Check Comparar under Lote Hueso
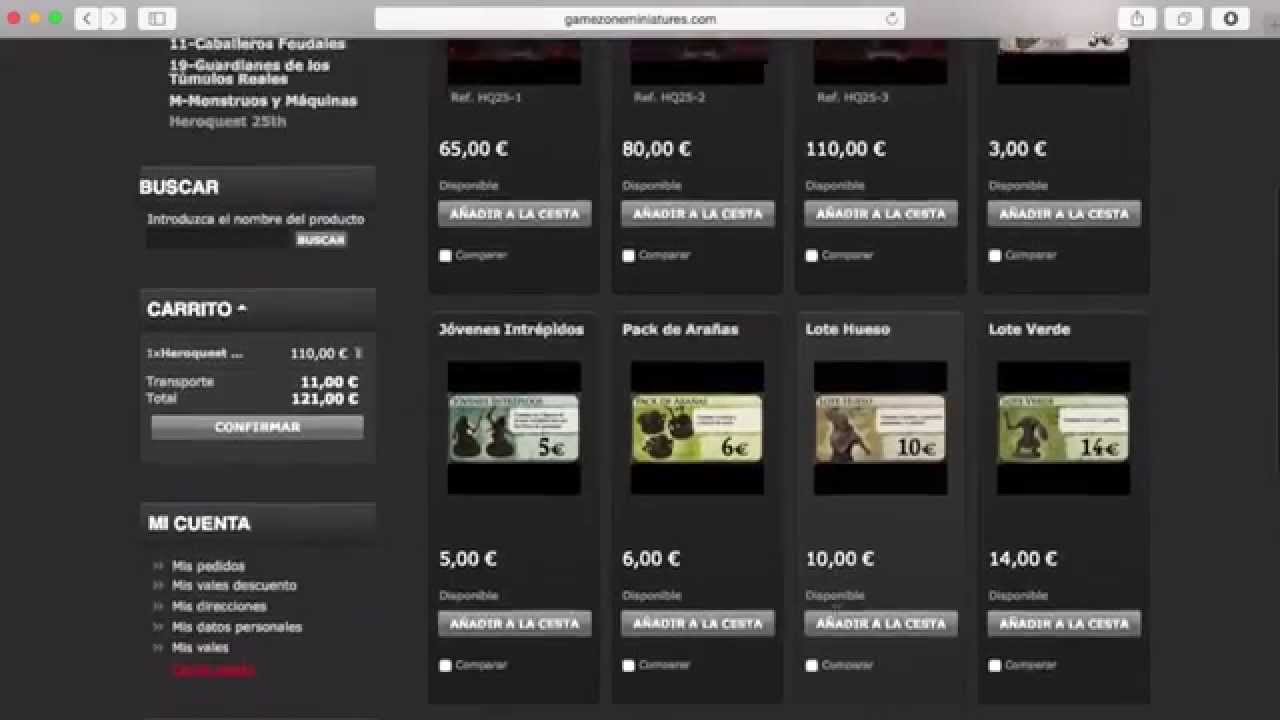1280x720 pixels. point(811,665)
